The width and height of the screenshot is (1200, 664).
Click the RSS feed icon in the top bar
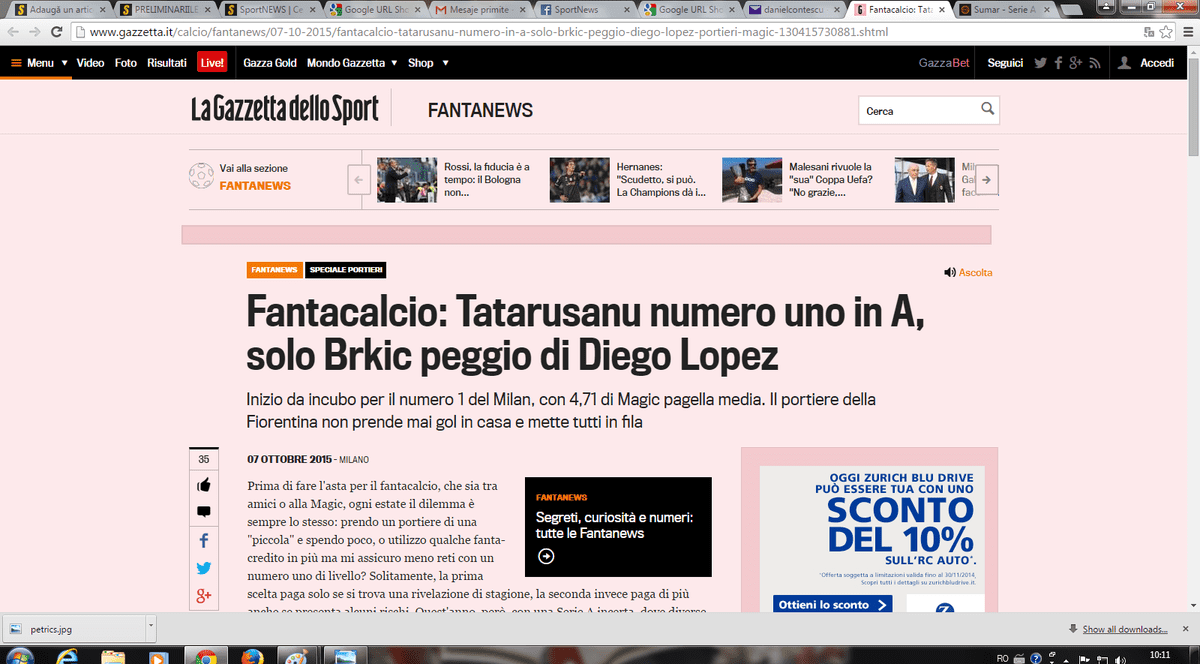(x=1094, y=62)
